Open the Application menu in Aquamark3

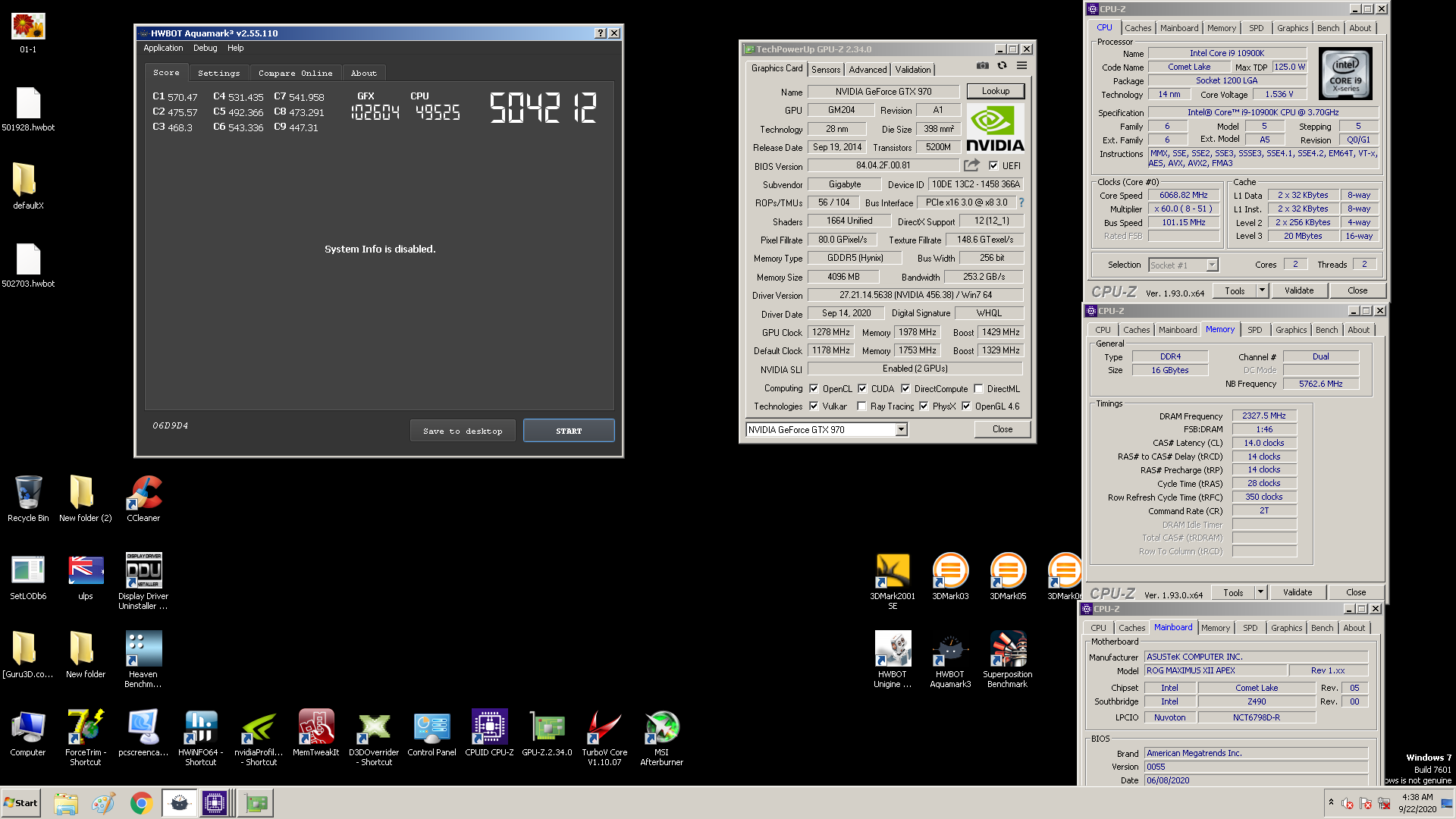click(163, 48)
